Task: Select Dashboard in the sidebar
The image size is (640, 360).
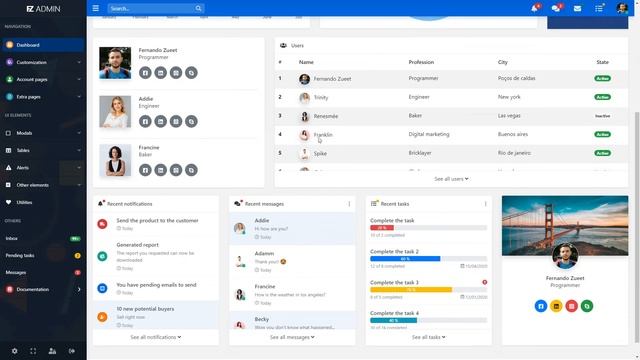Action: [43, 45]
